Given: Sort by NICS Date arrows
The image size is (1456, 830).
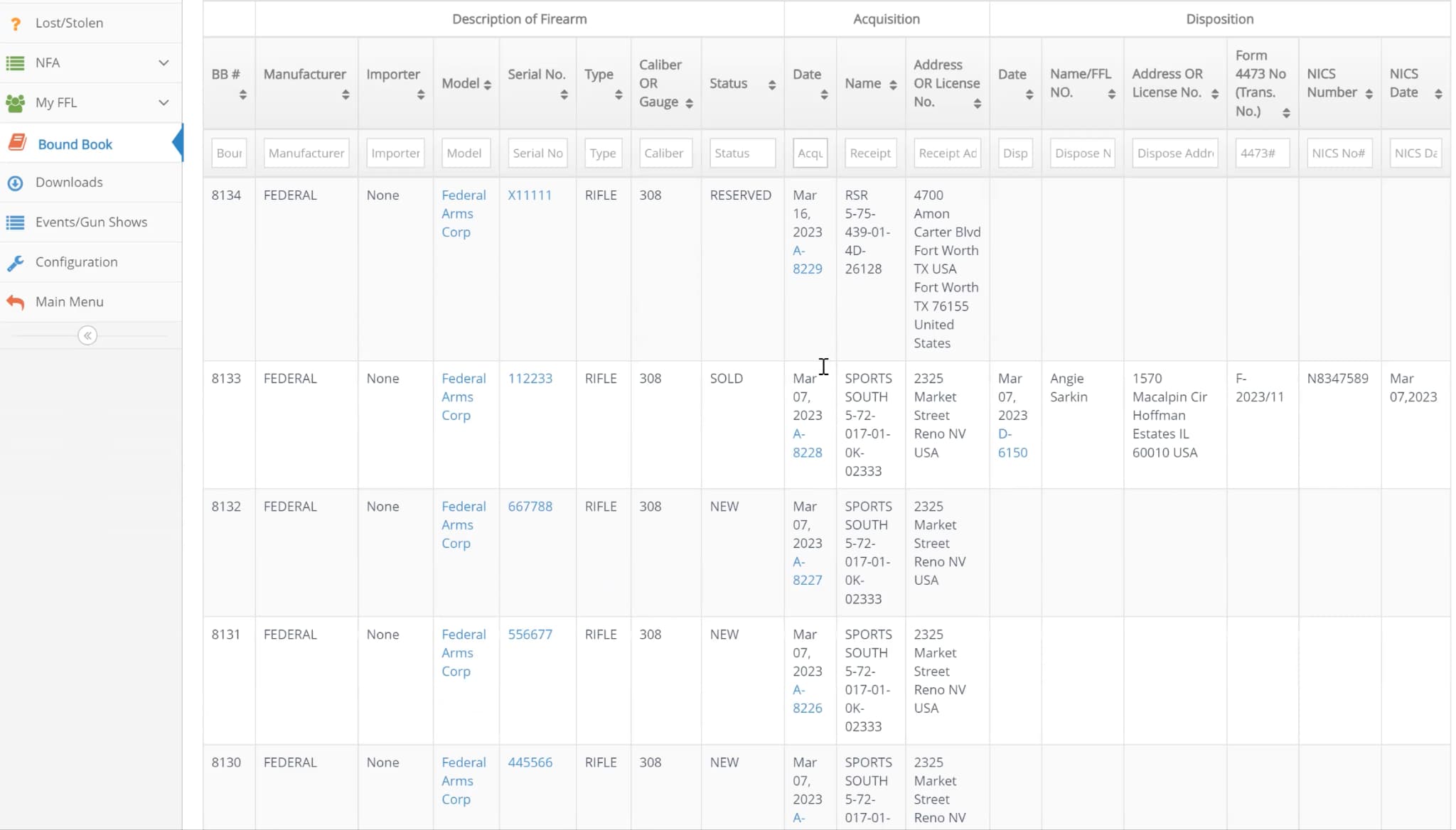Looking at the screenshot, I should click(x=1438, y=94).
